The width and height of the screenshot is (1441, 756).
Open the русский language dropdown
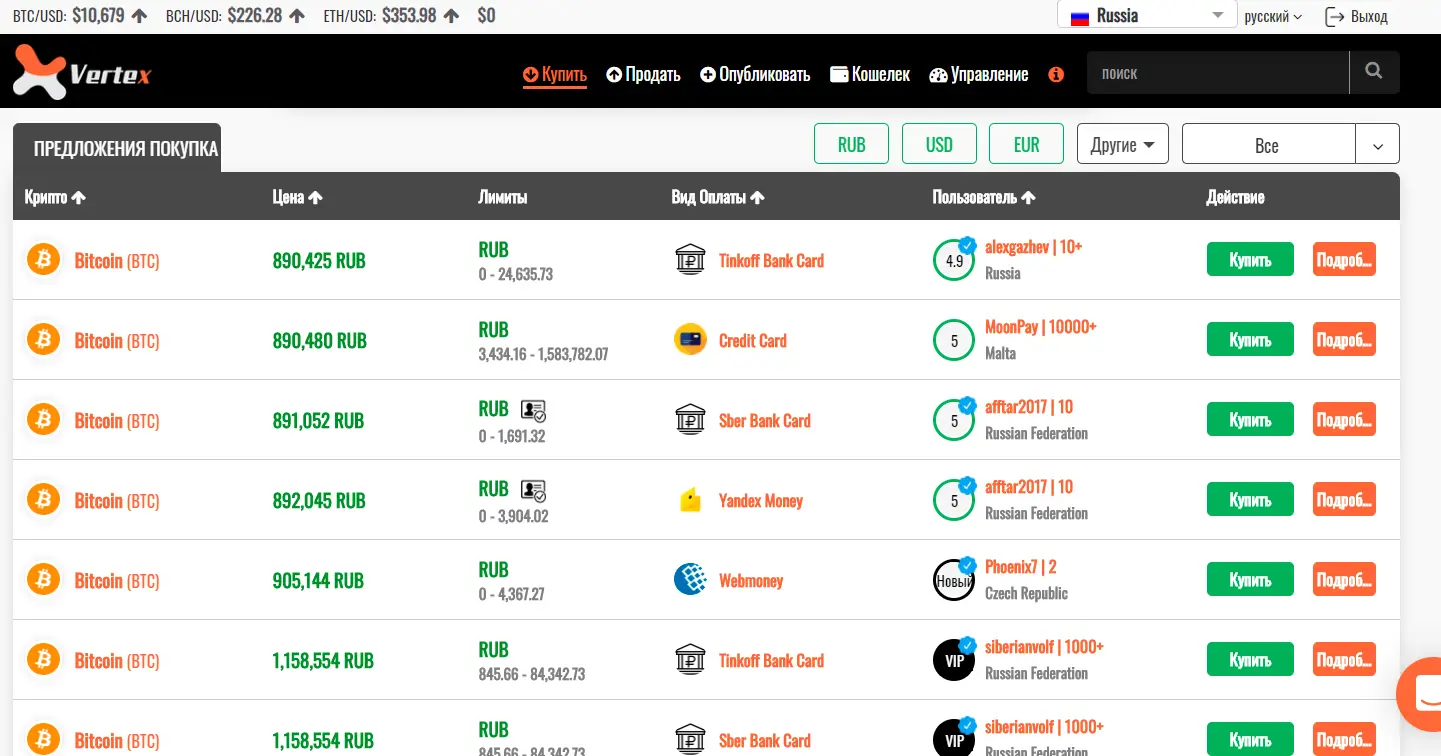[x=1273, y=16]
